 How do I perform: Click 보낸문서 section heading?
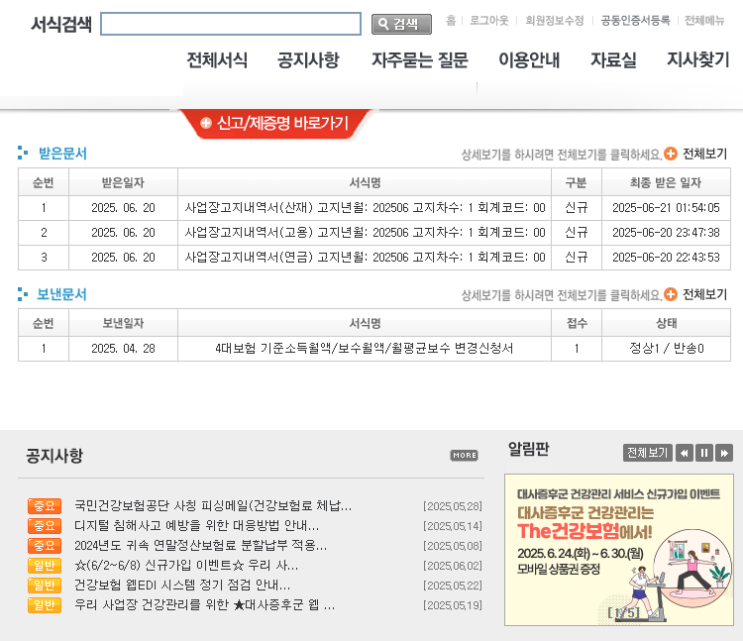click(x=62, y=294)
